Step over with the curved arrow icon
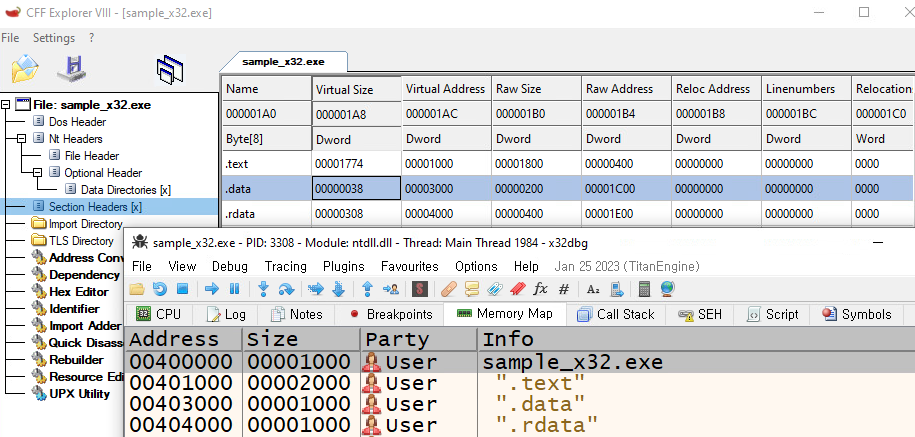The width and height of the screenshot is (915, 437). pos(286,289)
